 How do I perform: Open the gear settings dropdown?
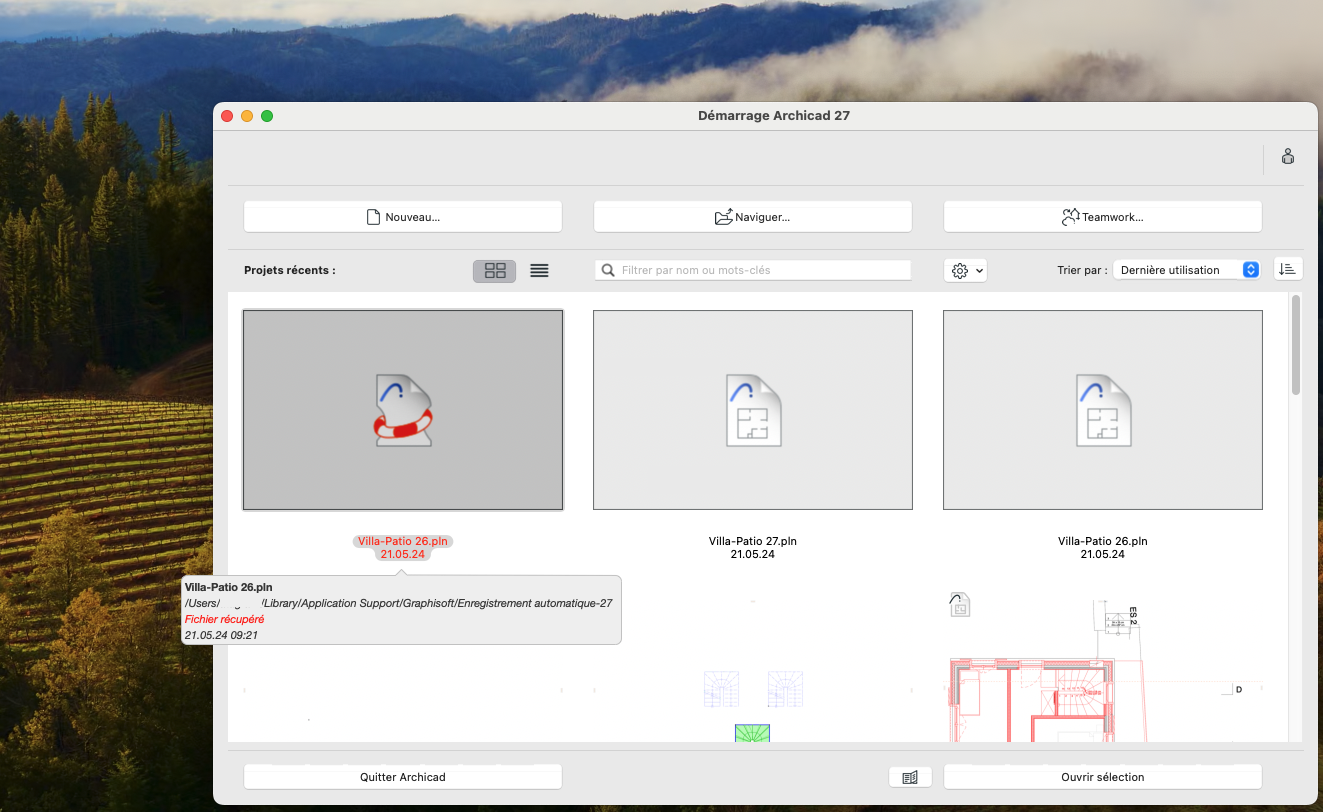pyautogui.click(x=965, y=270)
